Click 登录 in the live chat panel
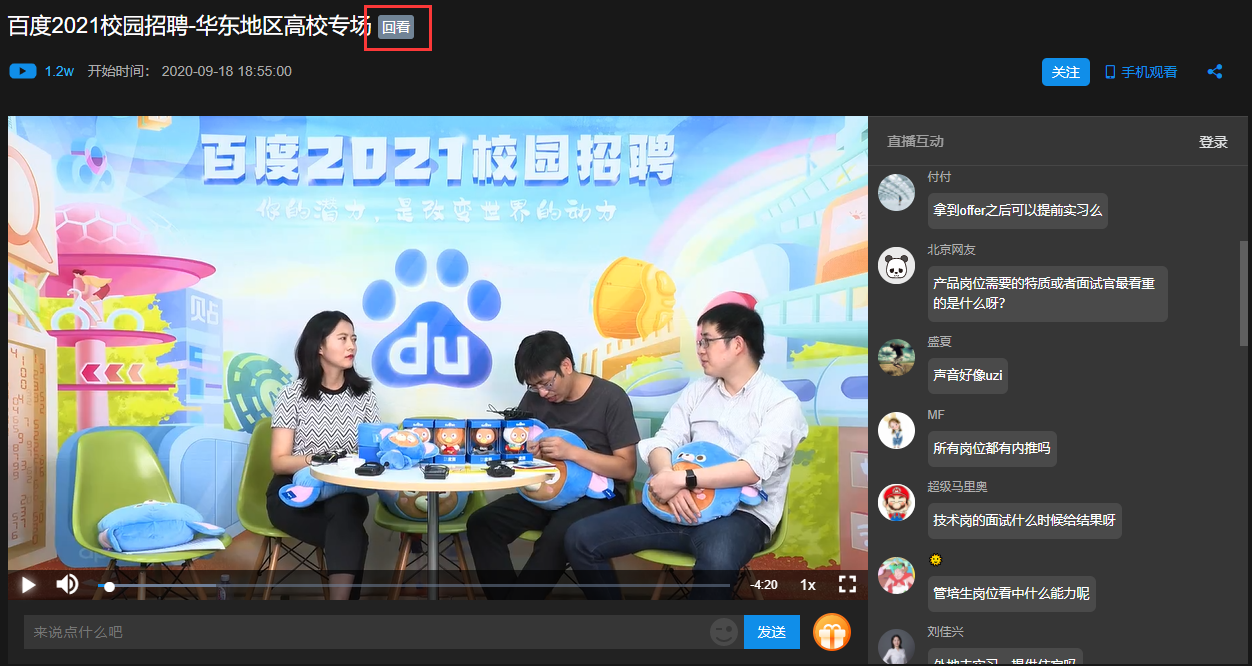This screenshot has height=666, width=1252. (x=1213, y=142)
